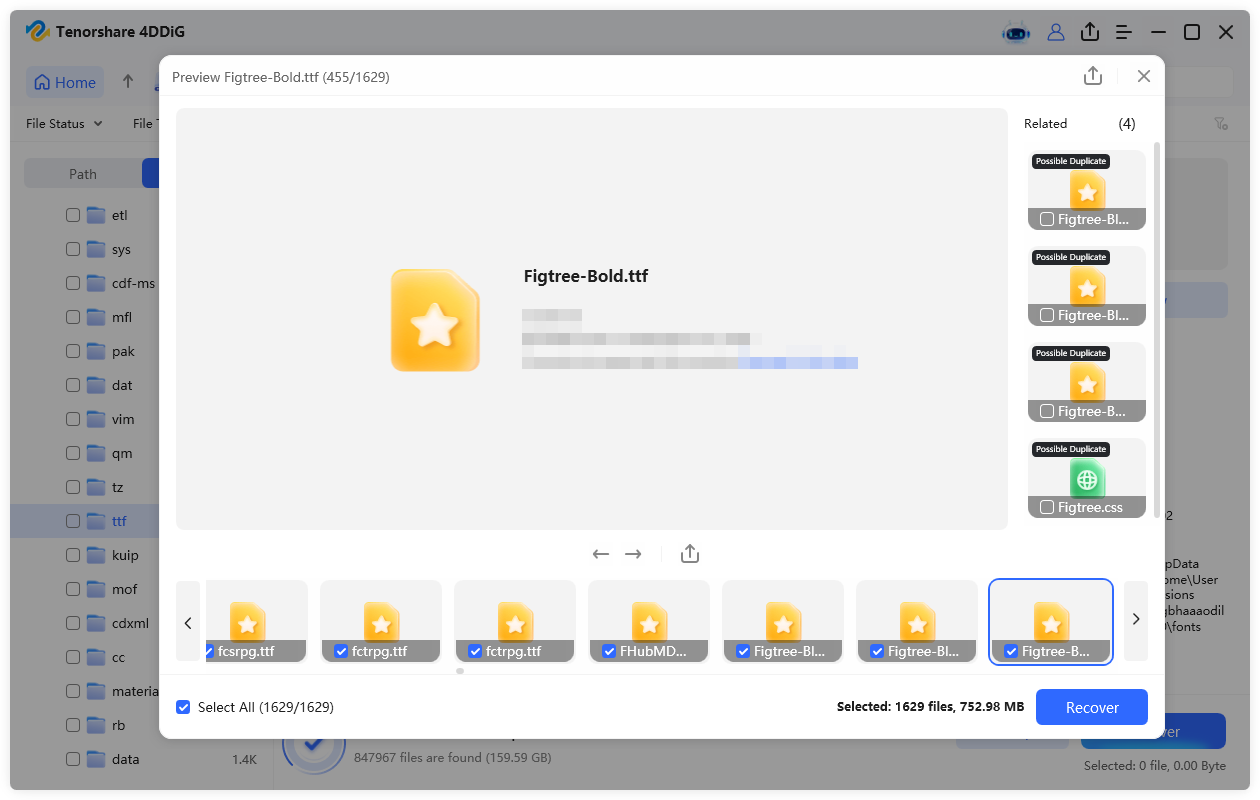Click the export icon in the preview header
The height and width of the screenshot is (800, 1260).
click(1093, 76)
